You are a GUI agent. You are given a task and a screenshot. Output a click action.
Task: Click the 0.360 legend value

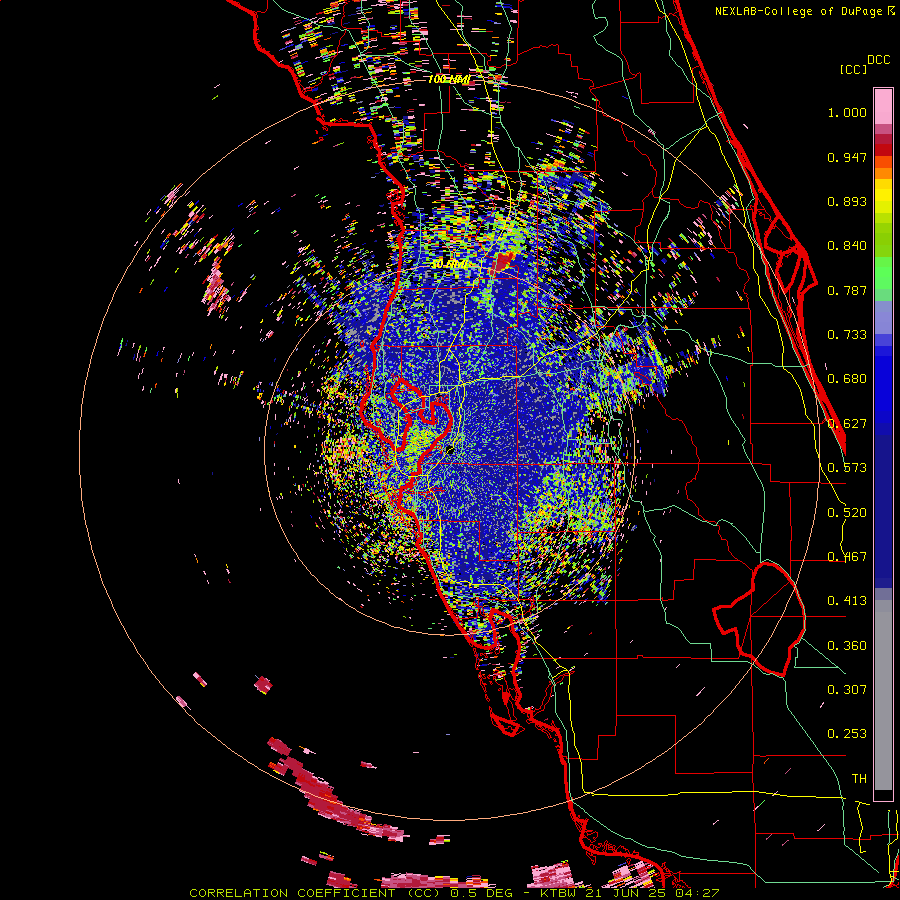coord(847,646)
